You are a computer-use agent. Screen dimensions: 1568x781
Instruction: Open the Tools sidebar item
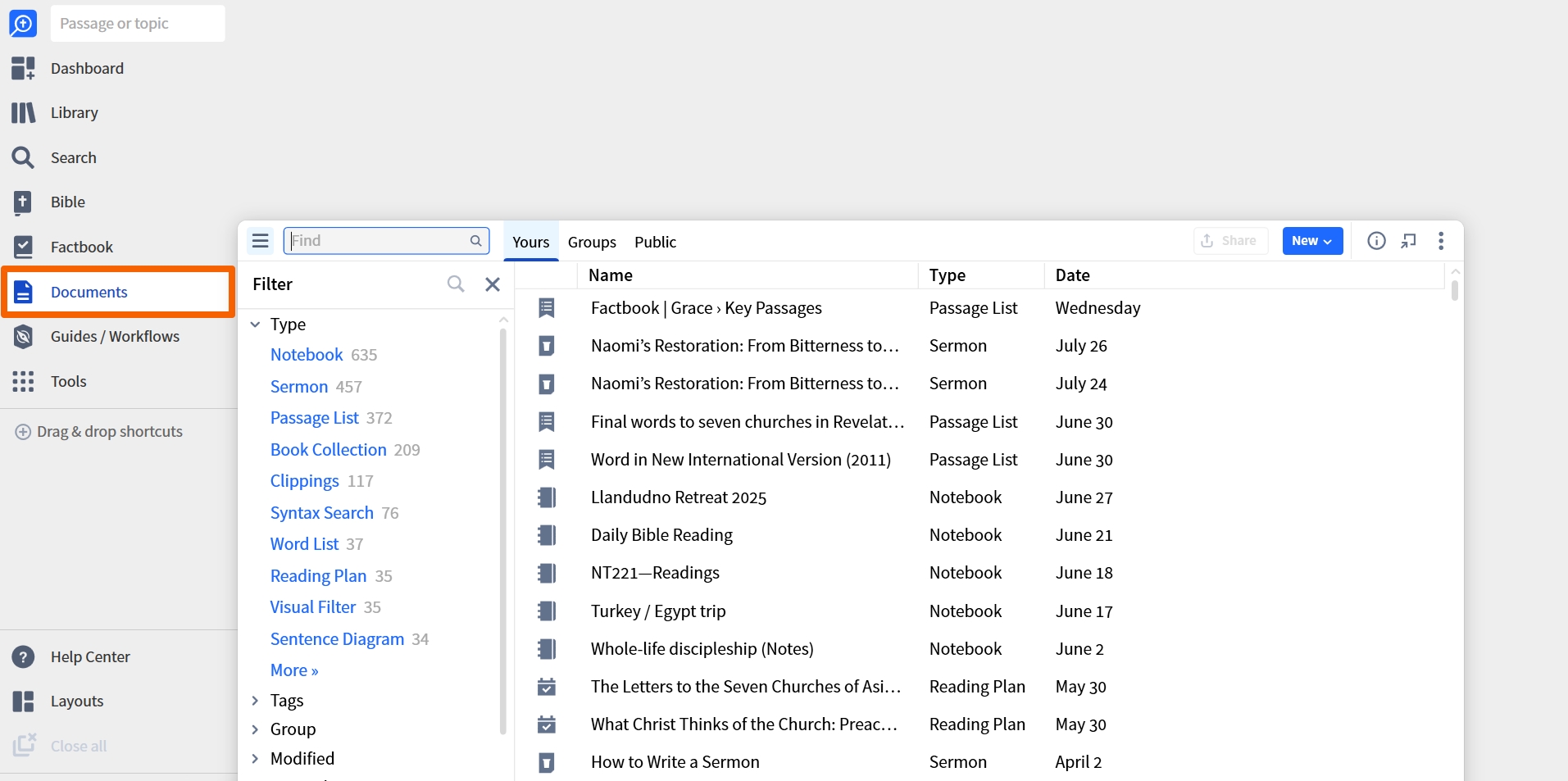click(x=68, y=381)
